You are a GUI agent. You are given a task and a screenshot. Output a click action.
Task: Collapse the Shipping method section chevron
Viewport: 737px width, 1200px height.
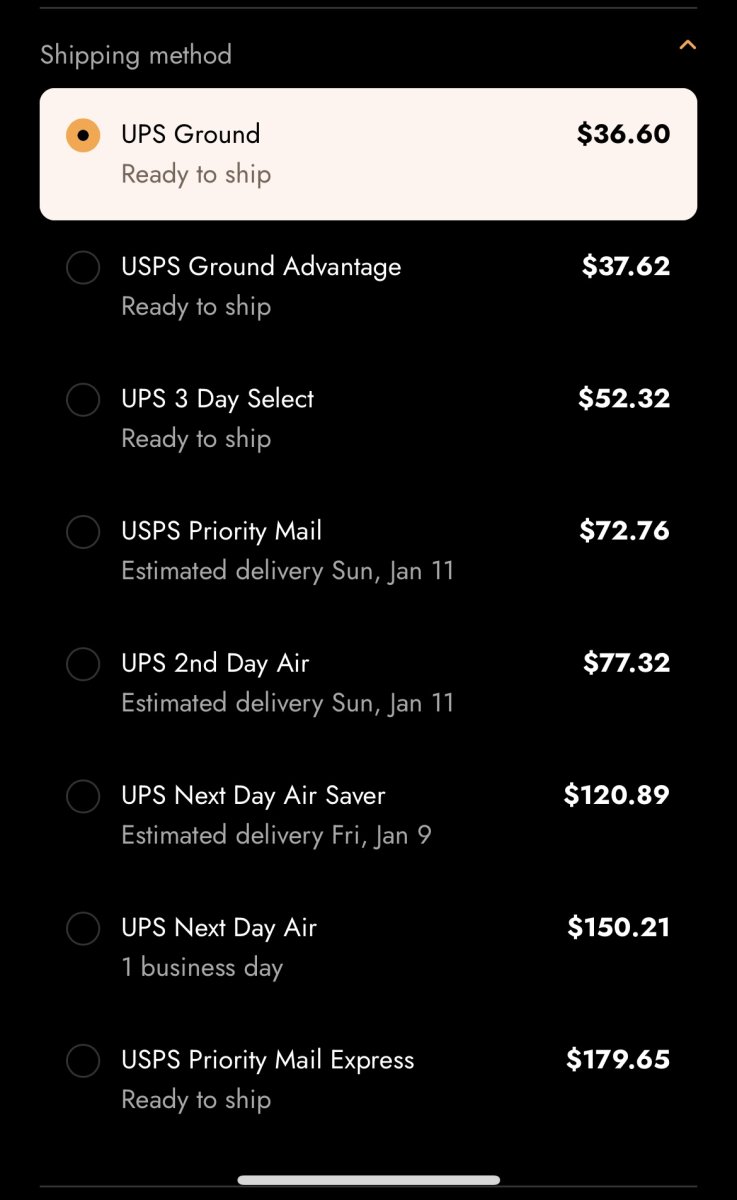tap(687, 45)
